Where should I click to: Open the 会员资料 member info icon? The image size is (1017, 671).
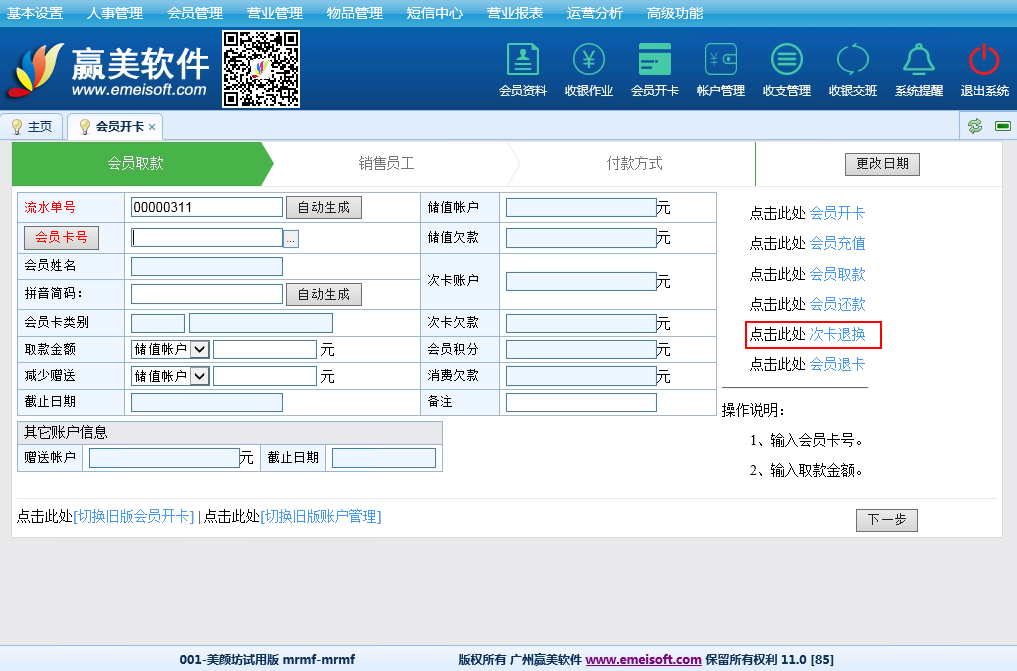pos(522,61)
